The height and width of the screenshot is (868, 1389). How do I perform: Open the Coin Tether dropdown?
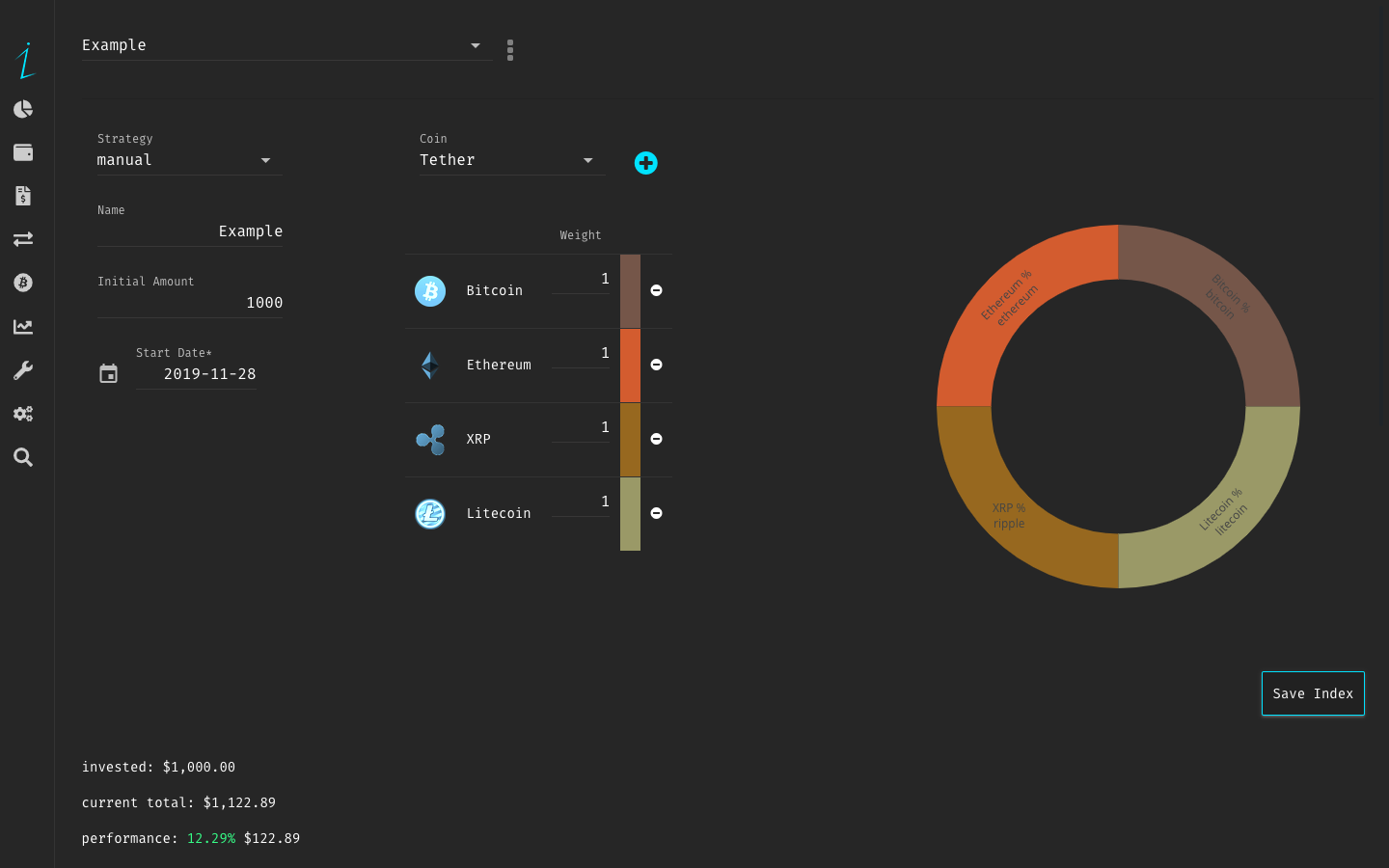pyautogui.click(x=512, y=160)
